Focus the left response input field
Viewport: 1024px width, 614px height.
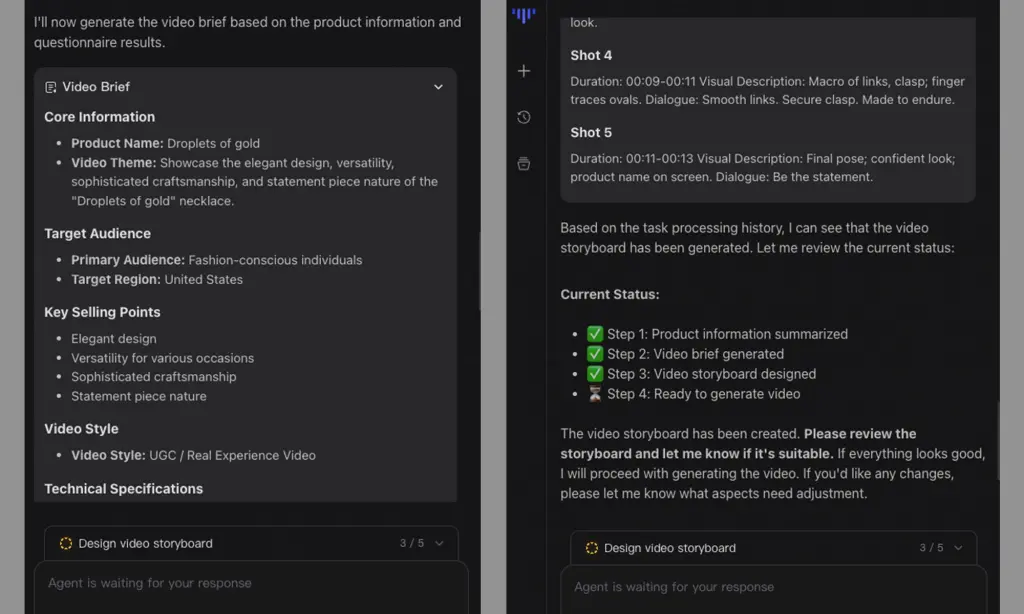pos(251,587)
